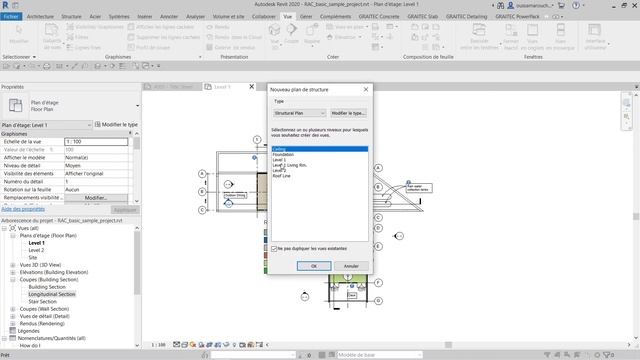This screenshot has width=640, height=360.
Task: Expand Coupes (Wall Section) node
Action: click(13, 309)
